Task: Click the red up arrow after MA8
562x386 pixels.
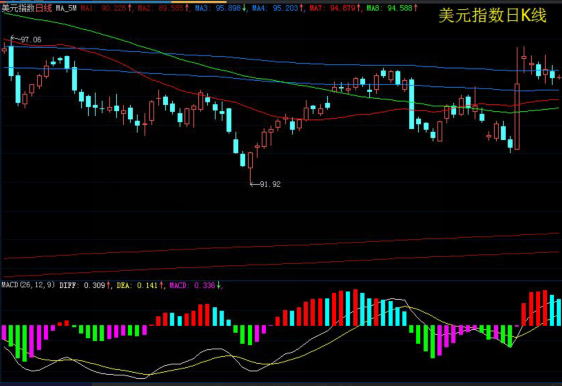Action: [416, 8]
